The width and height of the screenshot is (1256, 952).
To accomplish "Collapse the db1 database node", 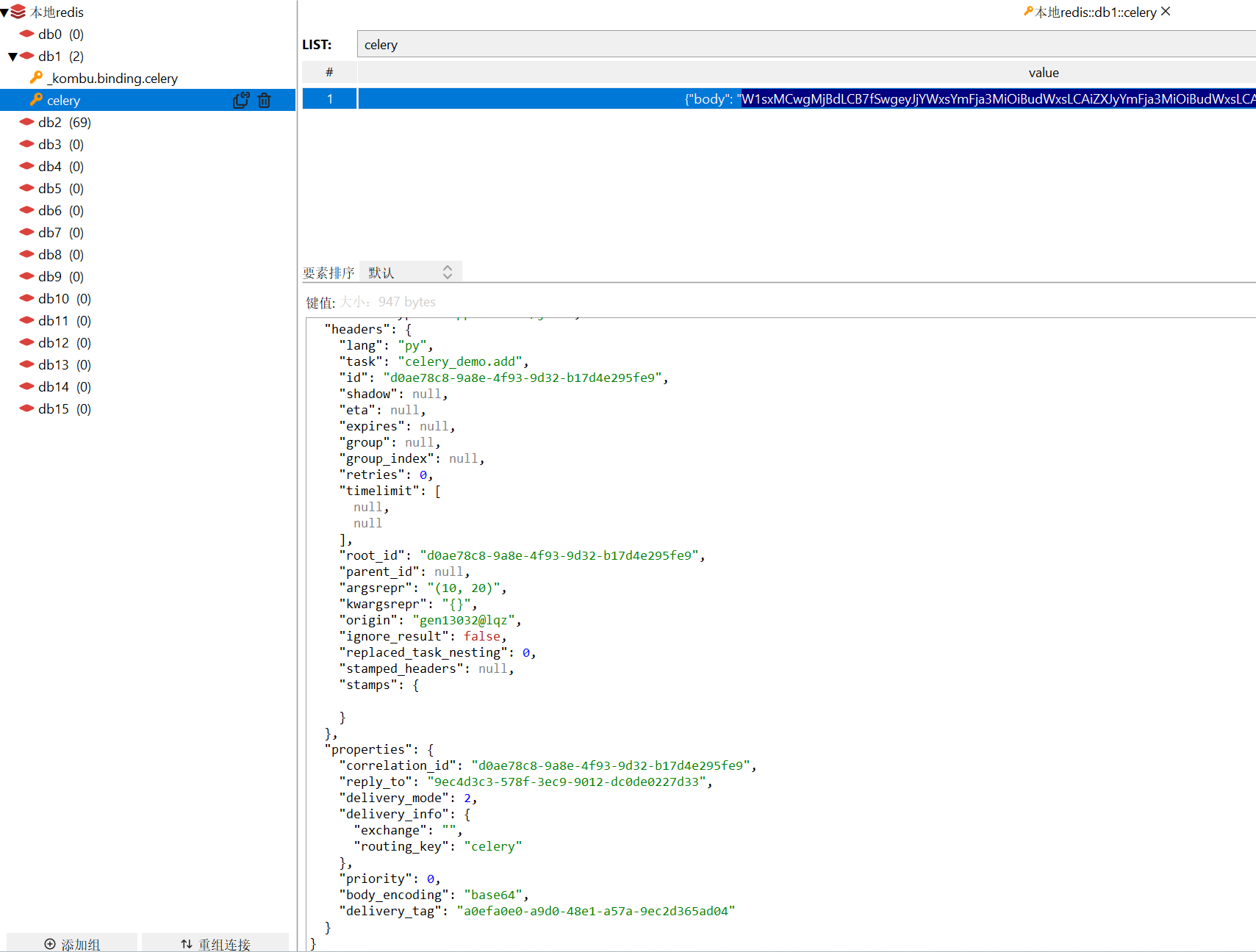I will click(x=12, y=57).
